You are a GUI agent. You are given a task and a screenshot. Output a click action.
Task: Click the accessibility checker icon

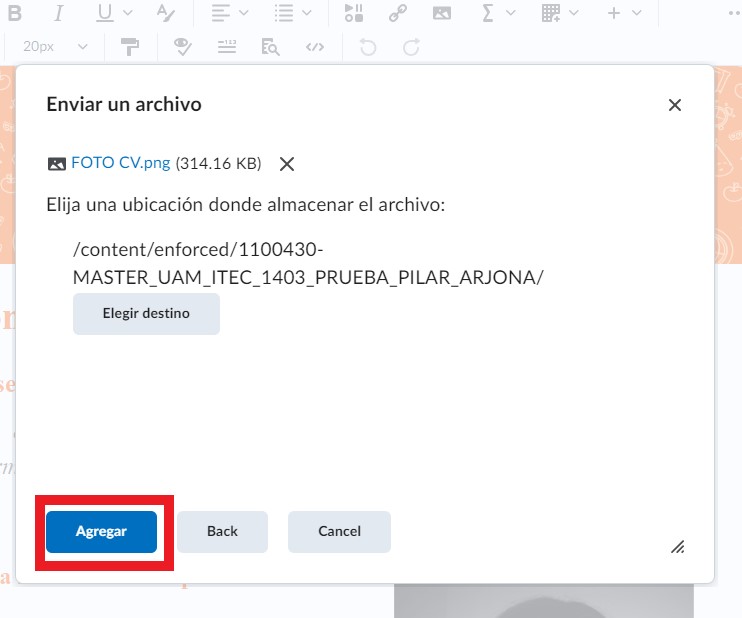coord(182,47)
